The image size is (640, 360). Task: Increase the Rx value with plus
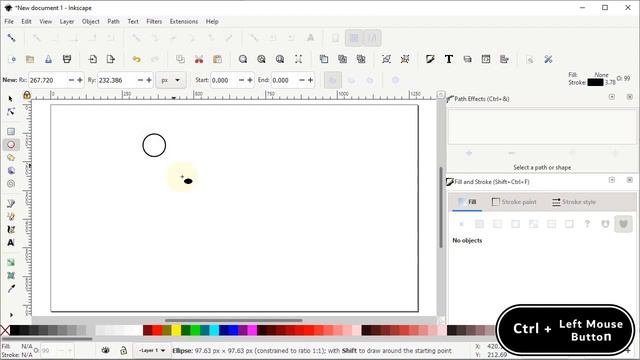pyautogui.click(x=80, y=80)
